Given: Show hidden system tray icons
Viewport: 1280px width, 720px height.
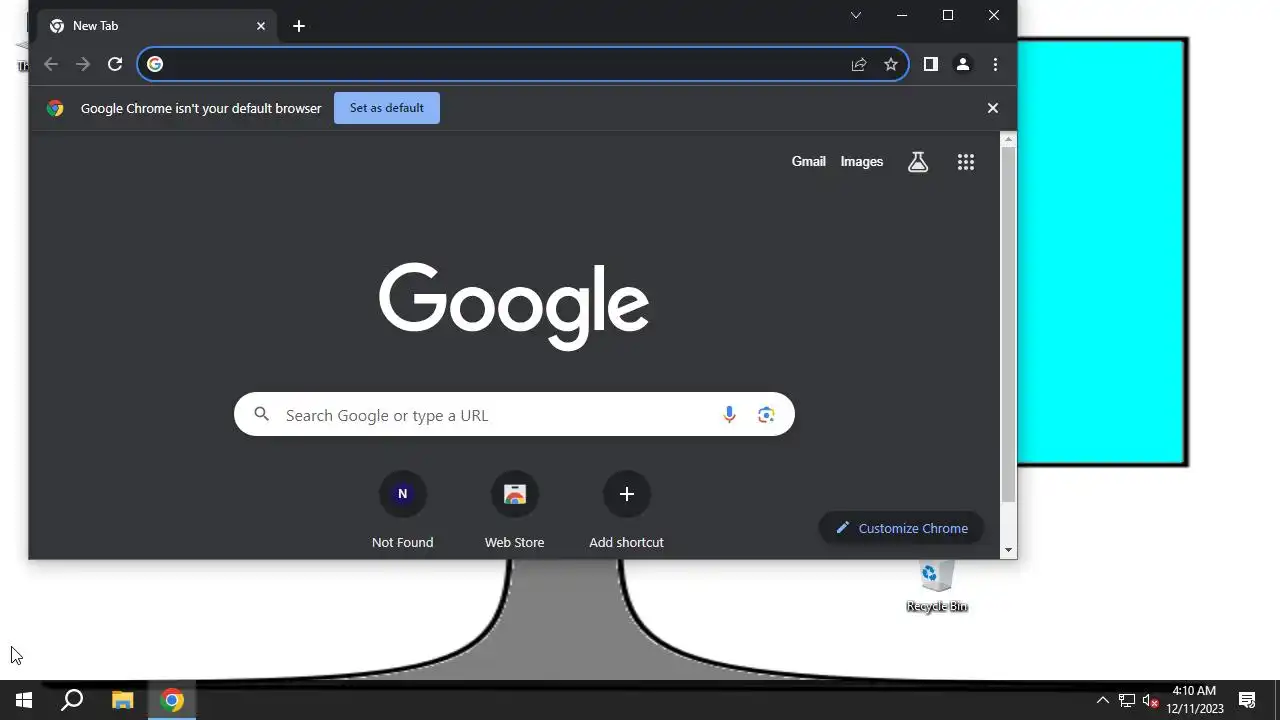Looking at the screenshot, I should tap(1103, 700).
